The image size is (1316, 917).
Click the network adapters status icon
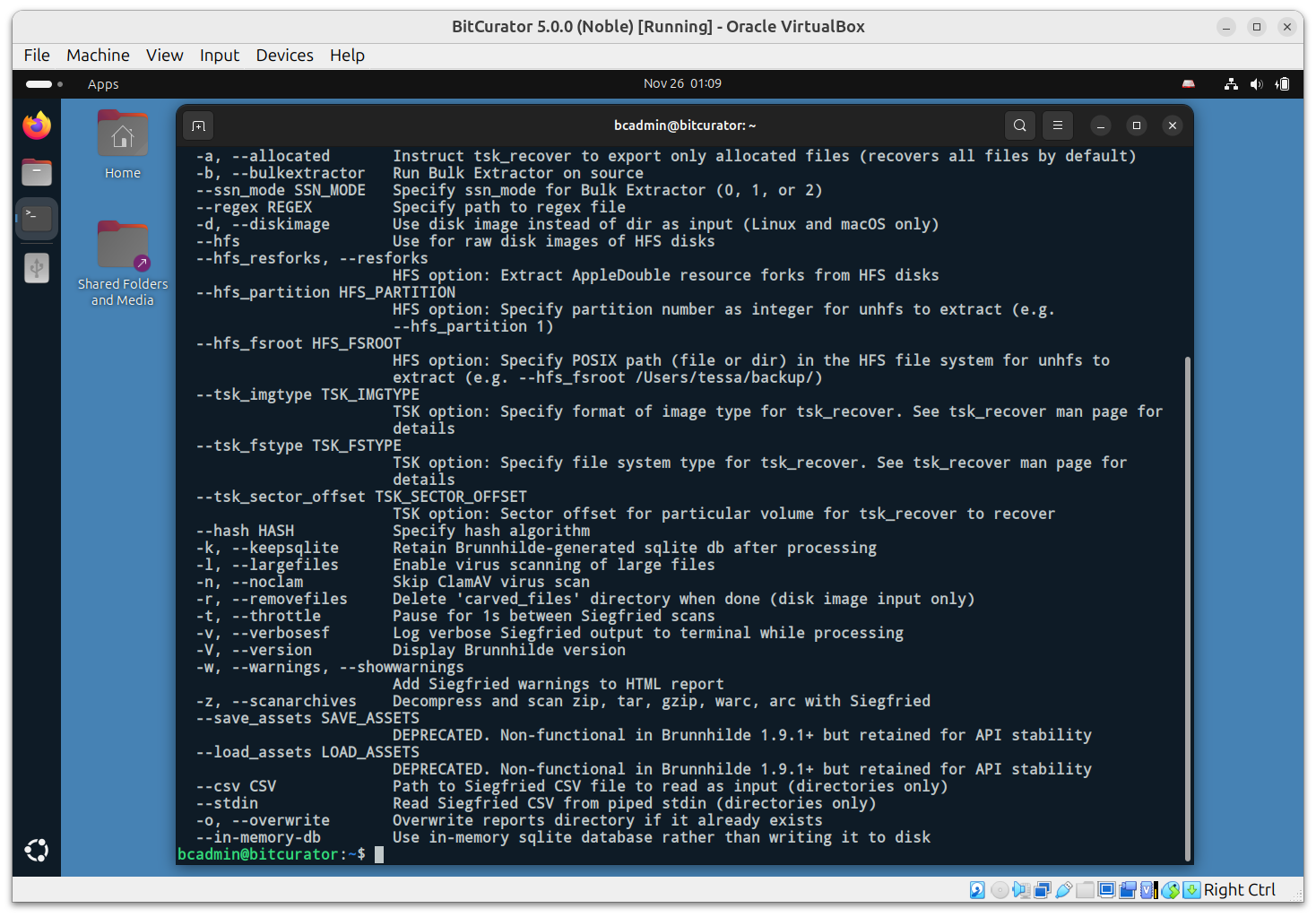pyautogui.click(x=1043, y=889)
